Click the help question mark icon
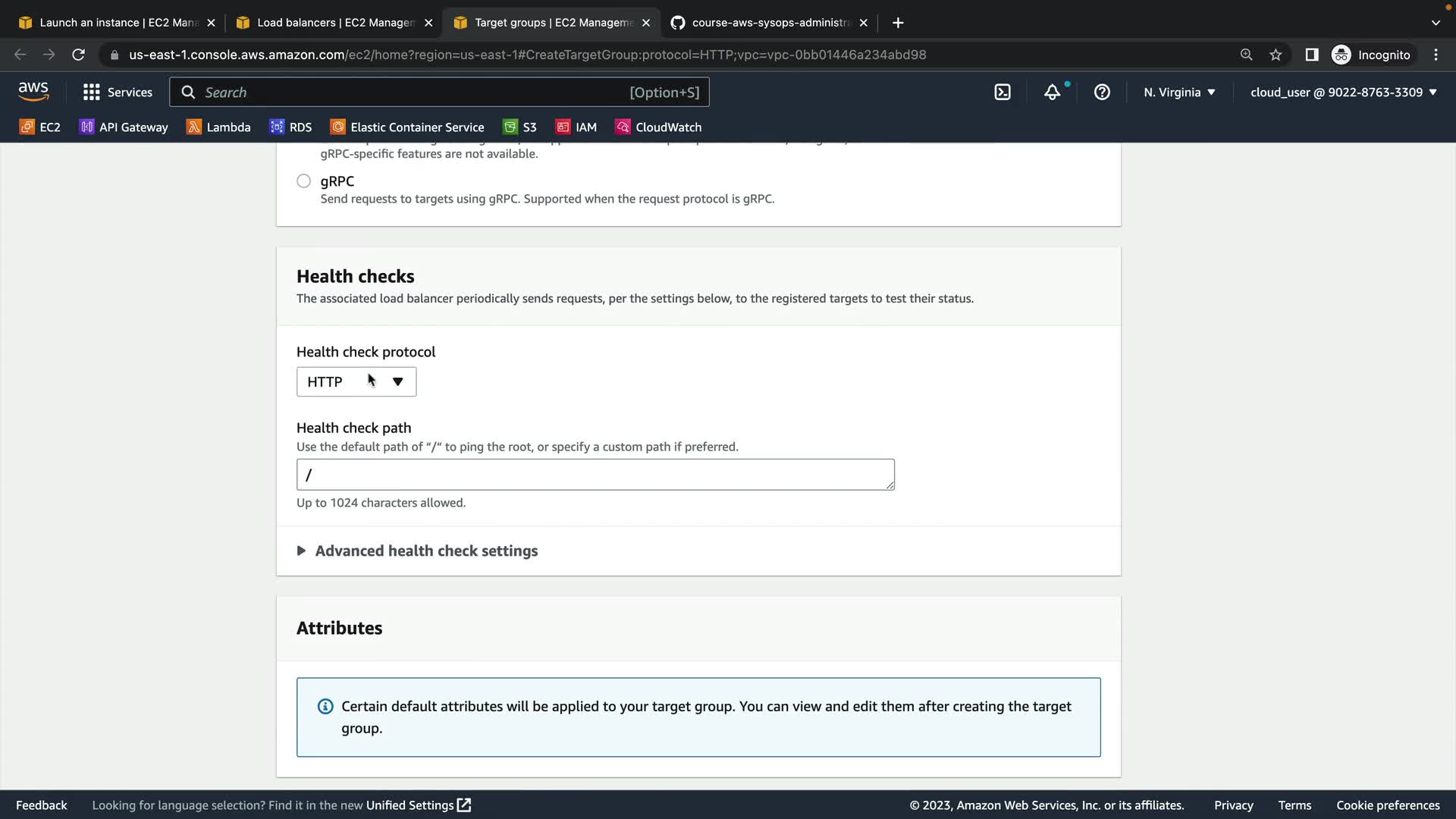The image size is (1456, 819). click(x=1102, y=93)
